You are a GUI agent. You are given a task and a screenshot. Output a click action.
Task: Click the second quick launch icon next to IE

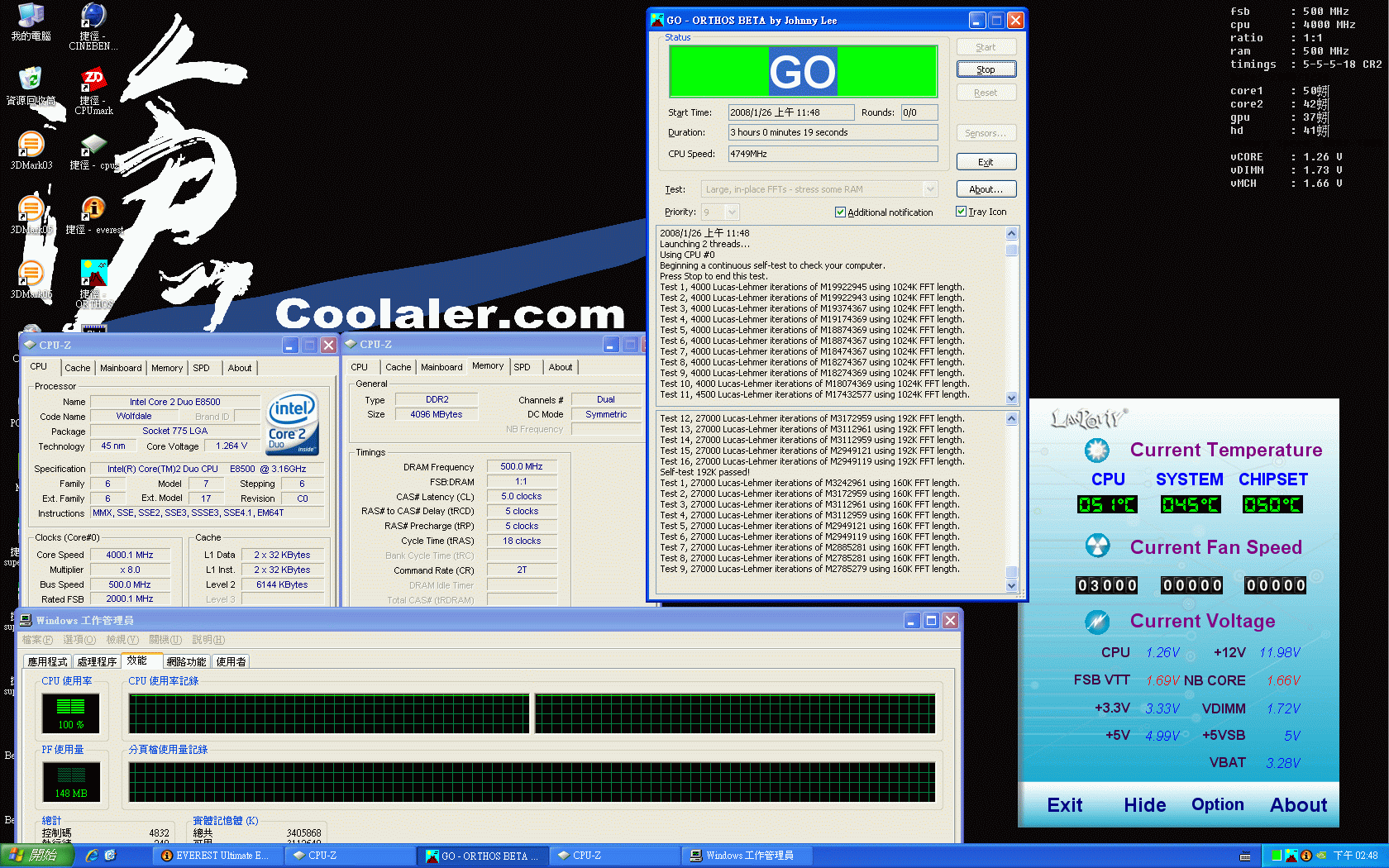110,856
